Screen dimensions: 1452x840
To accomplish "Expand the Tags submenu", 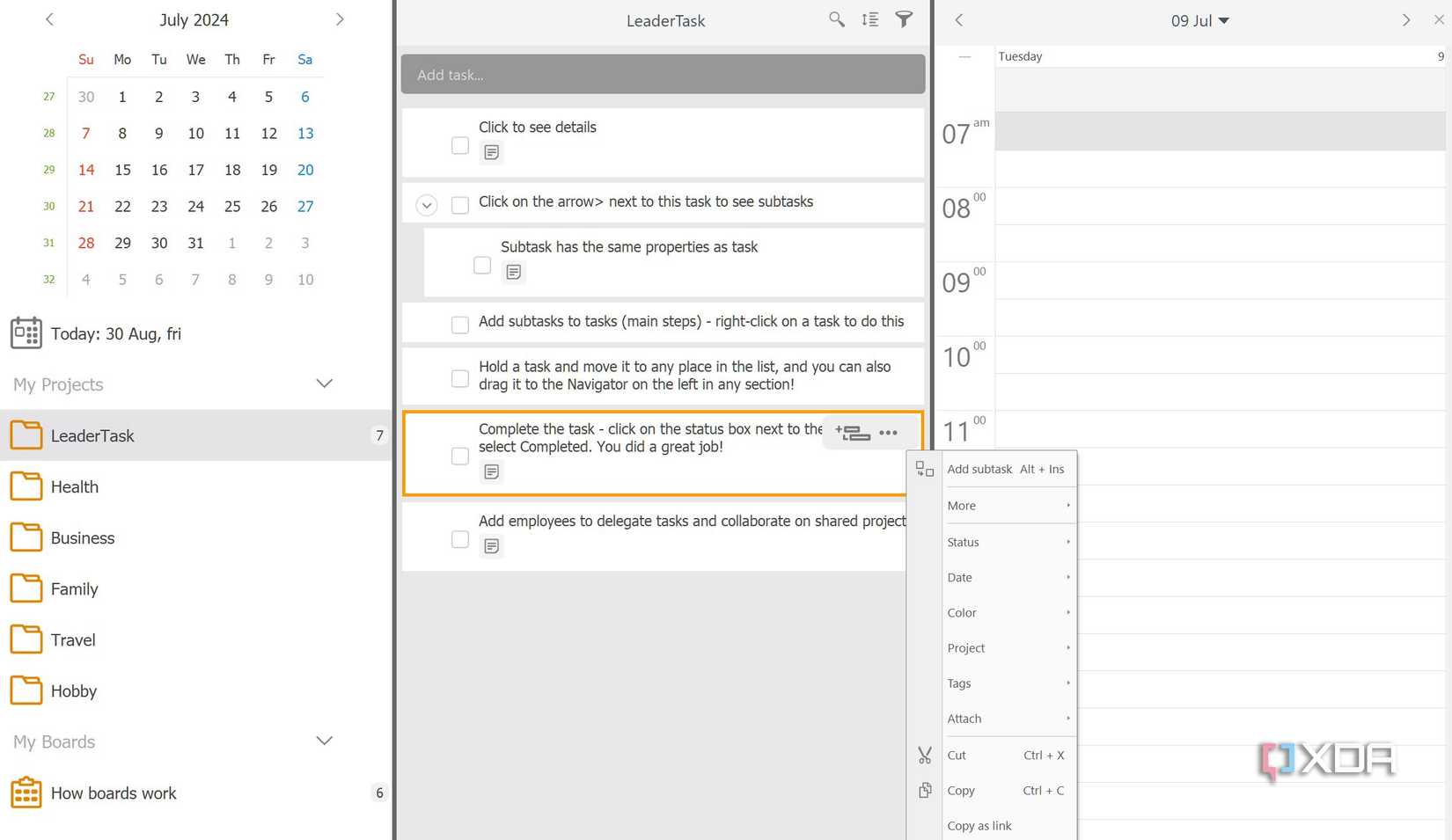I will [1009, 683].
